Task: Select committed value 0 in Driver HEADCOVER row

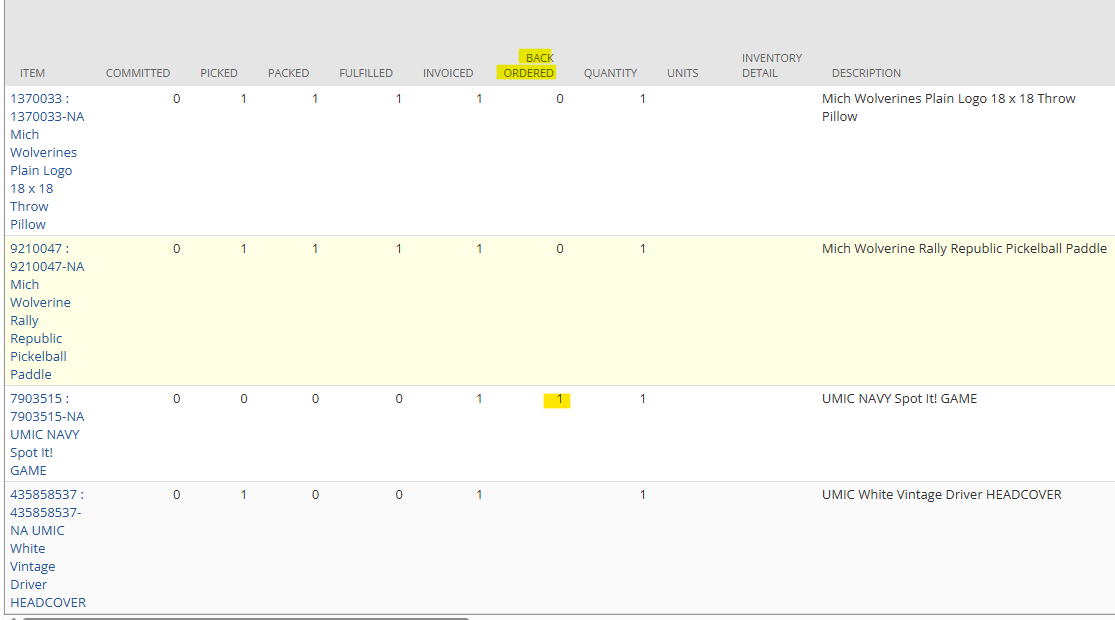Action: (176, 495)
